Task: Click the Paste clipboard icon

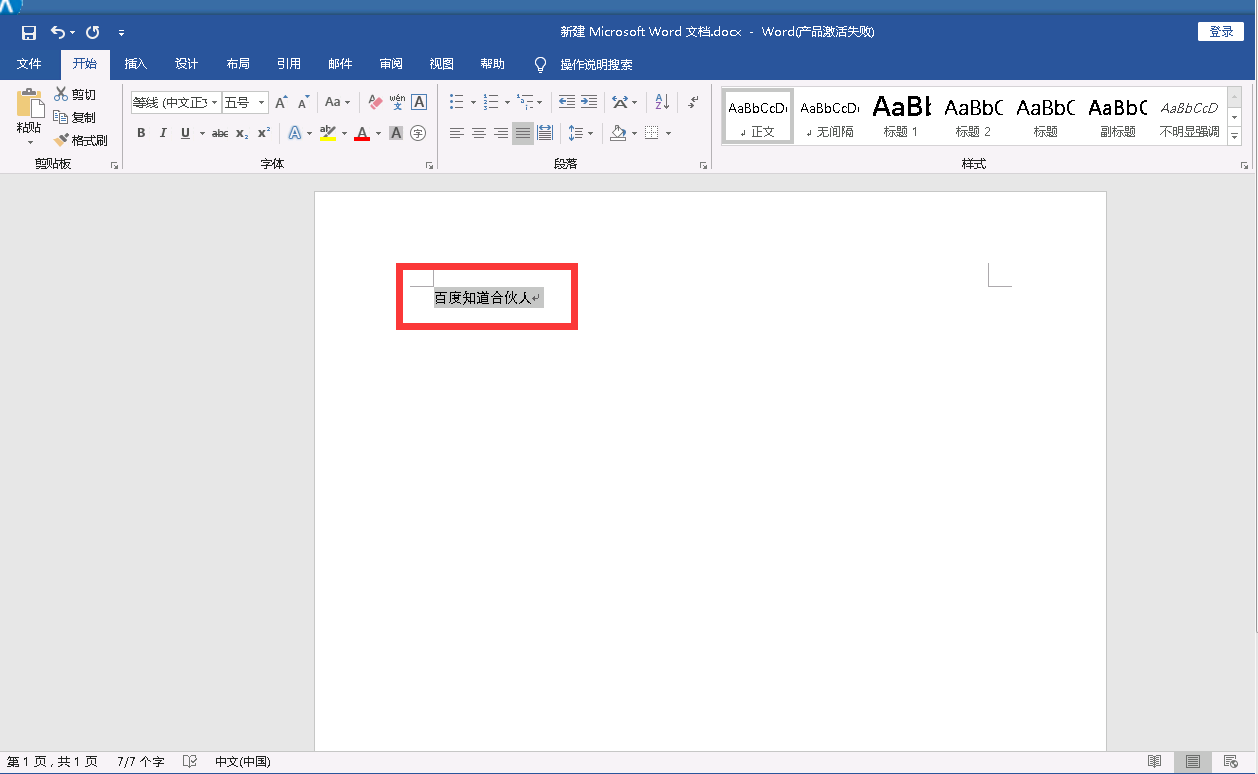Action: click(29, 105)
